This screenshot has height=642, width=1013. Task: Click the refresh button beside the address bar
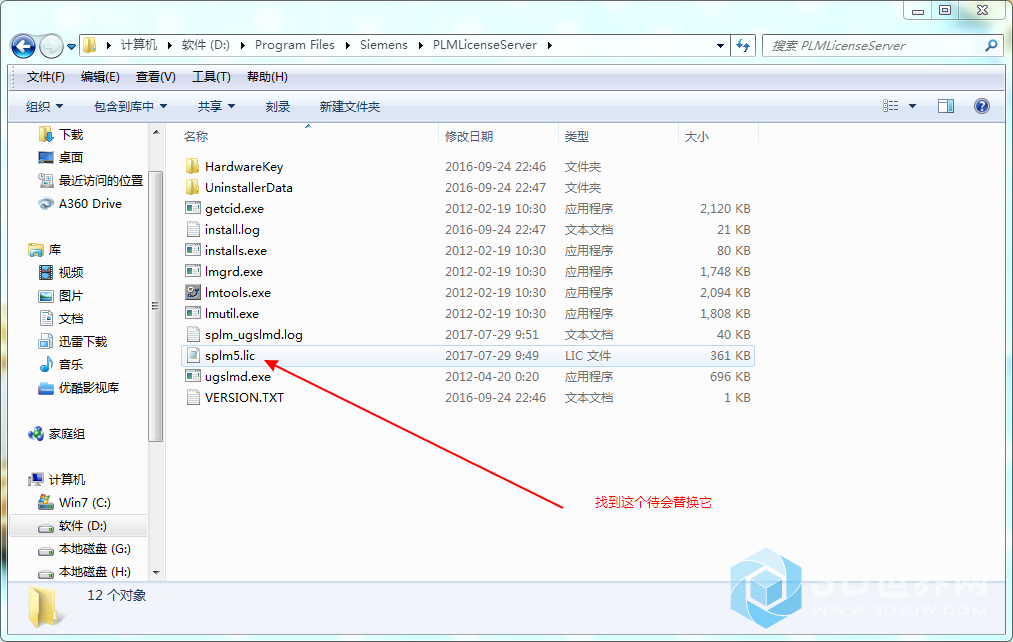(743, 45)
